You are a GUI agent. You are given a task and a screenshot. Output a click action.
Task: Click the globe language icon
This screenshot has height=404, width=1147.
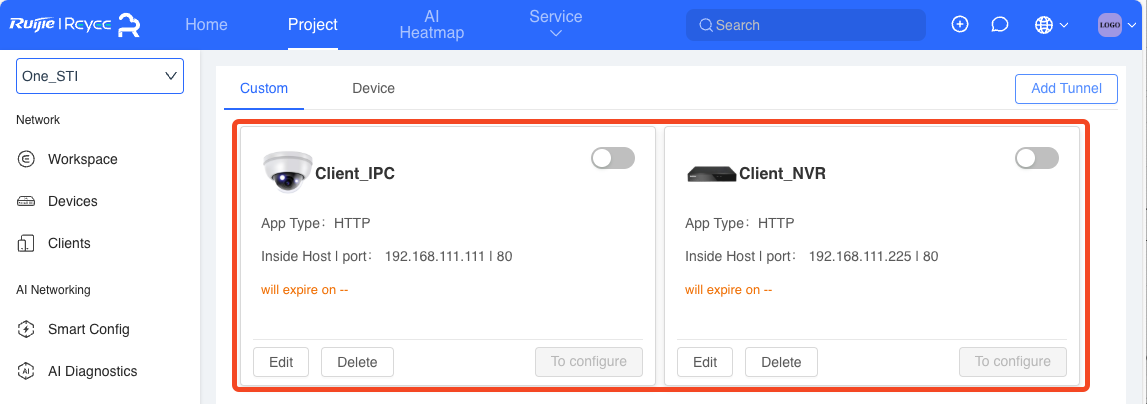coord(1044,25)
